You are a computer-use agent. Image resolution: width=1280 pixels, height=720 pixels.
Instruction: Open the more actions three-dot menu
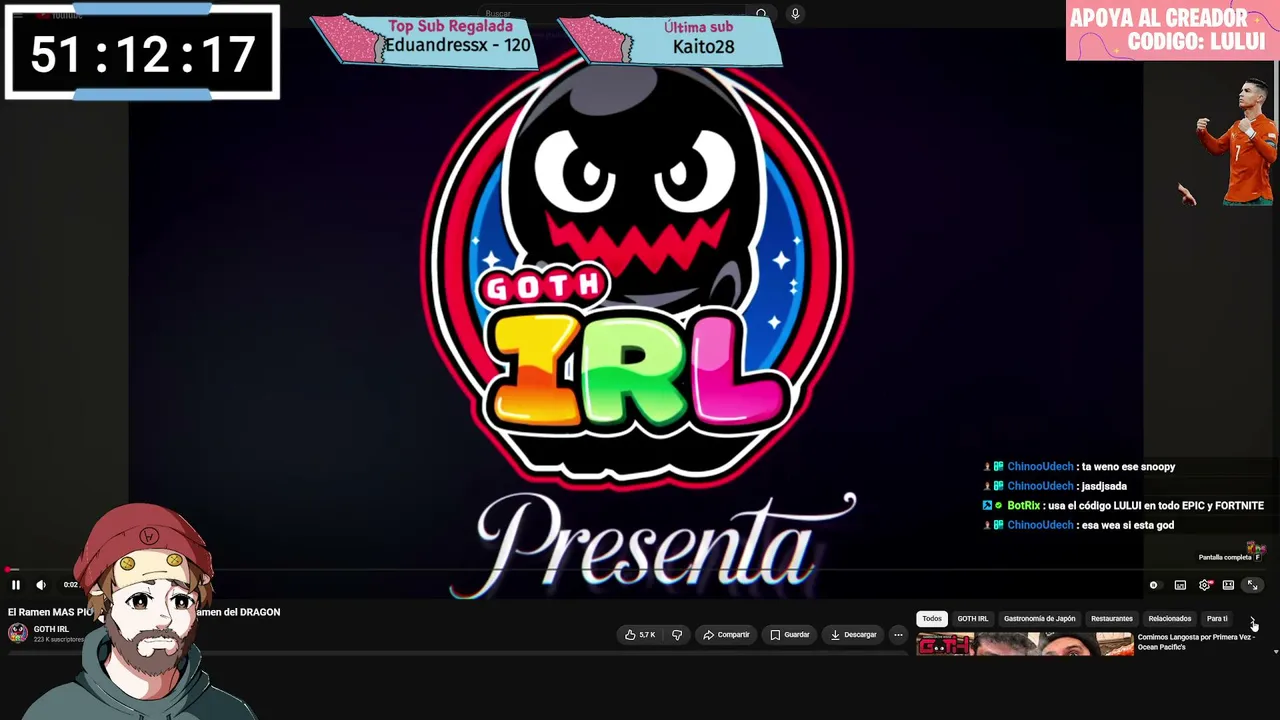coord(898,635)
